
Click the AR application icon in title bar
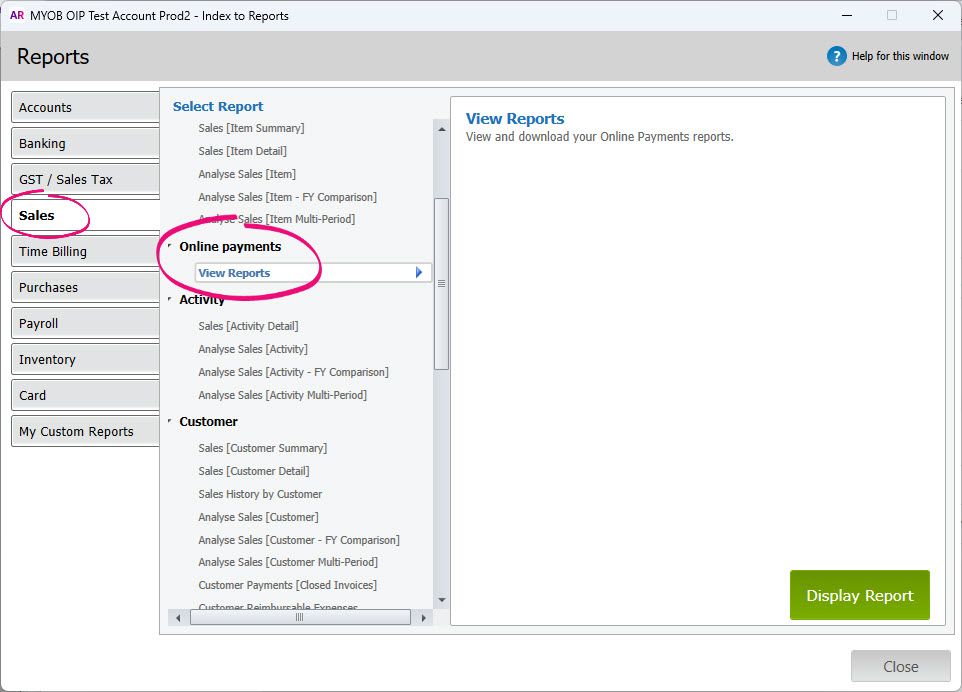click(16, 16)
